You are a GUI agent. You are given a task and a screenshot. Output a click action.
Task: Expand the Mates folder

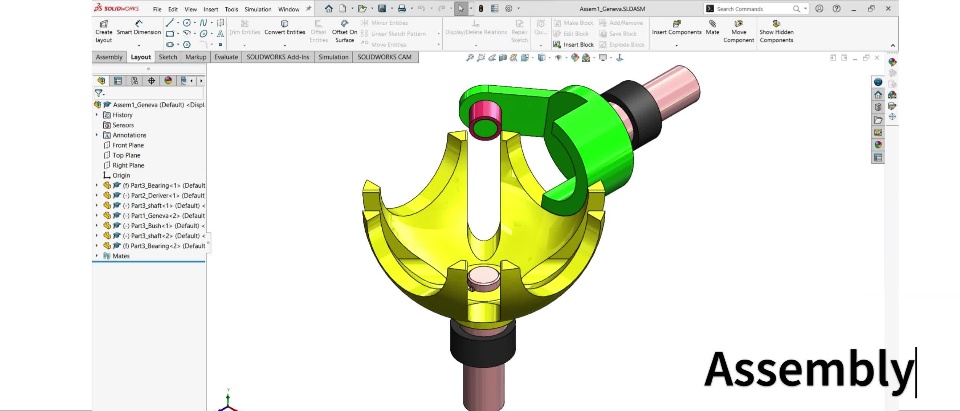(97, 255)
